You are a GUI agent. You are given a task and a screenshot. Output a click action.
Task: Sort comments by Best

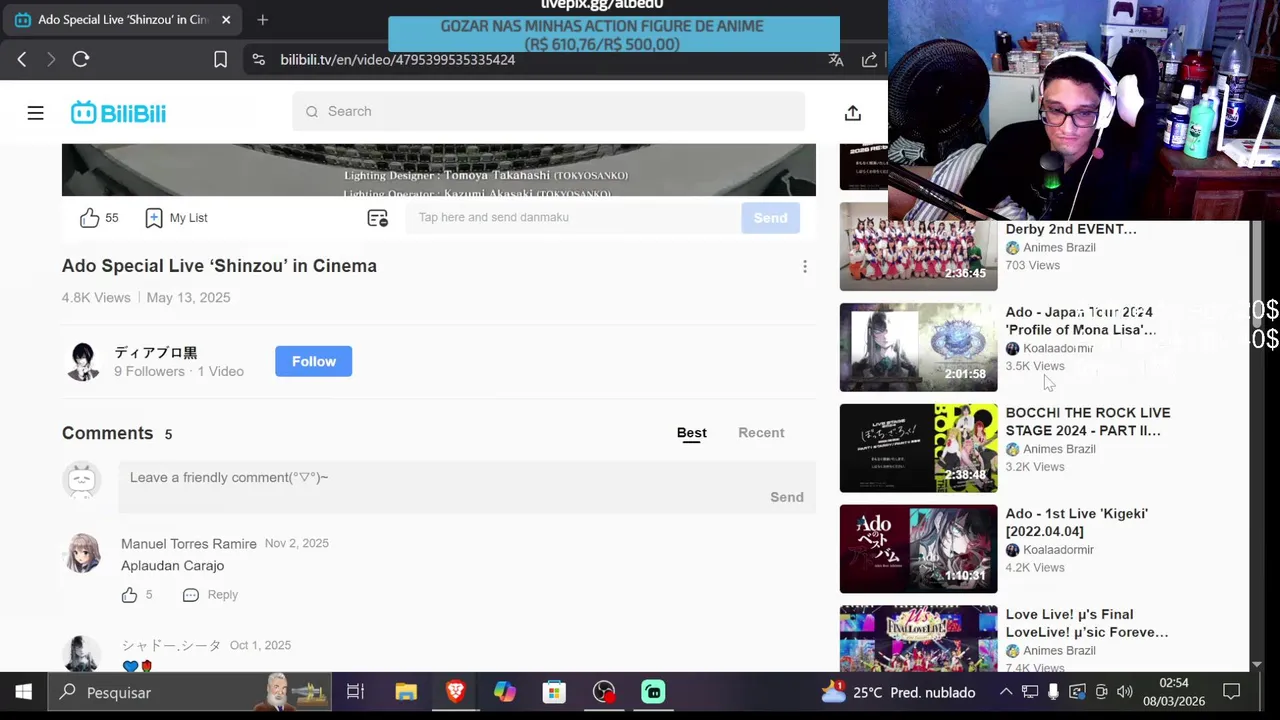click(692, 433)
